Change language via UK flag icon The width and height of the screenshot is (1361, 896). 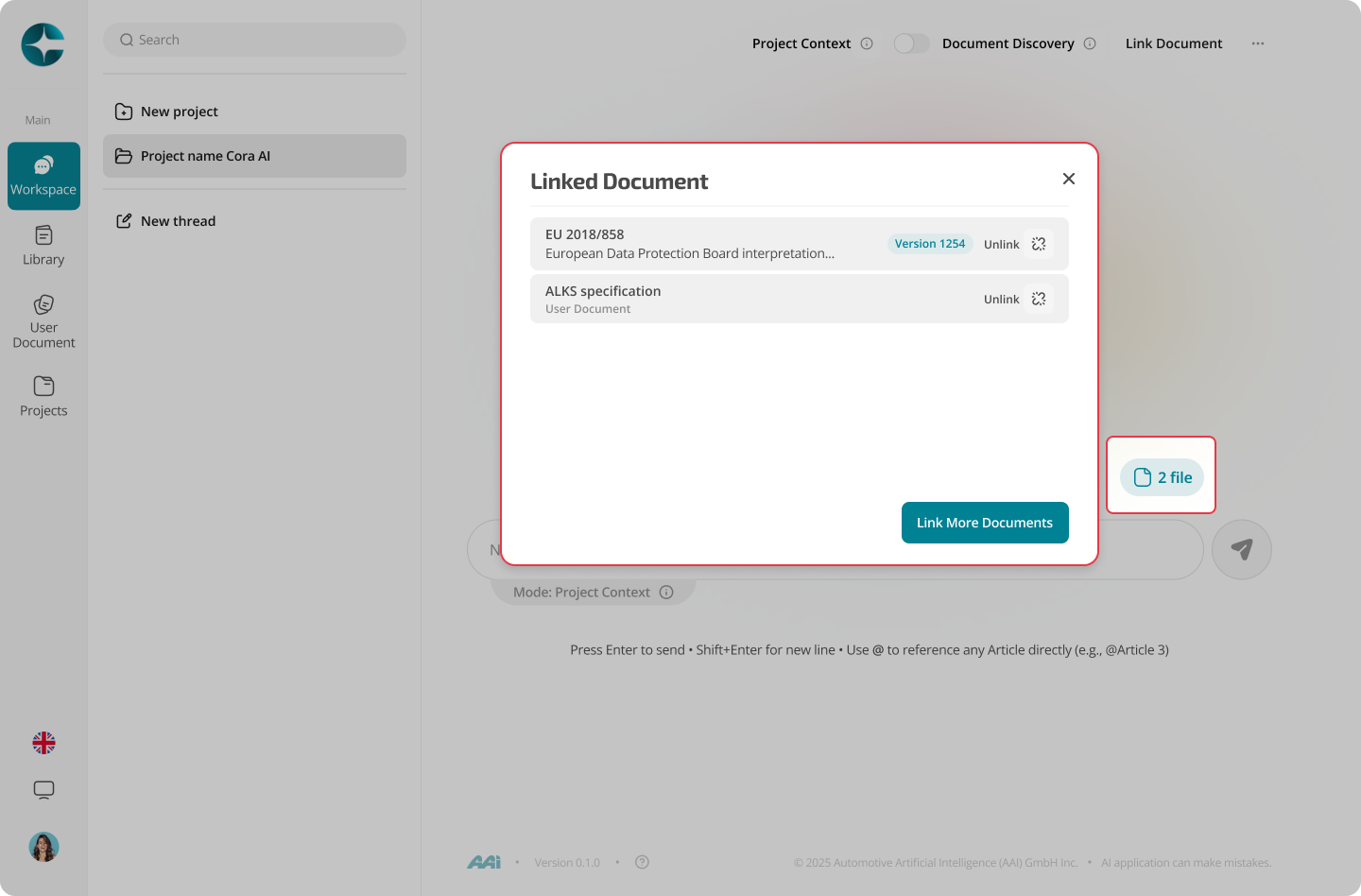[x=43, y=743]
